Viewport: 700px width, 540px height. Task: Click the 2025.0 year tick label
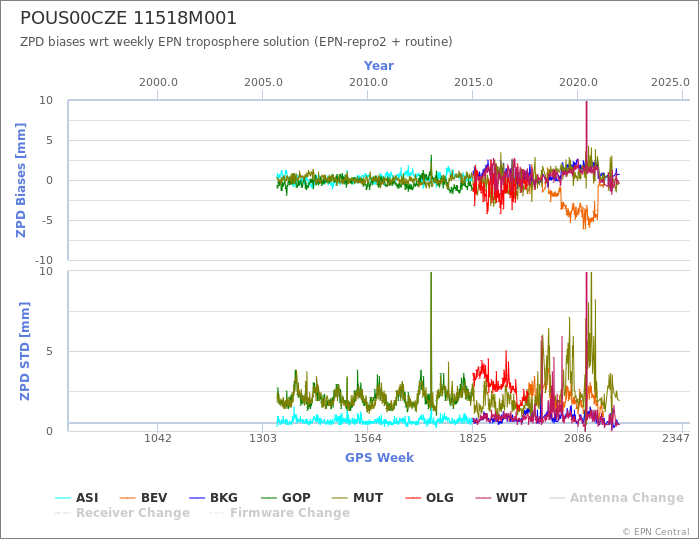click(x=671, y=83)
